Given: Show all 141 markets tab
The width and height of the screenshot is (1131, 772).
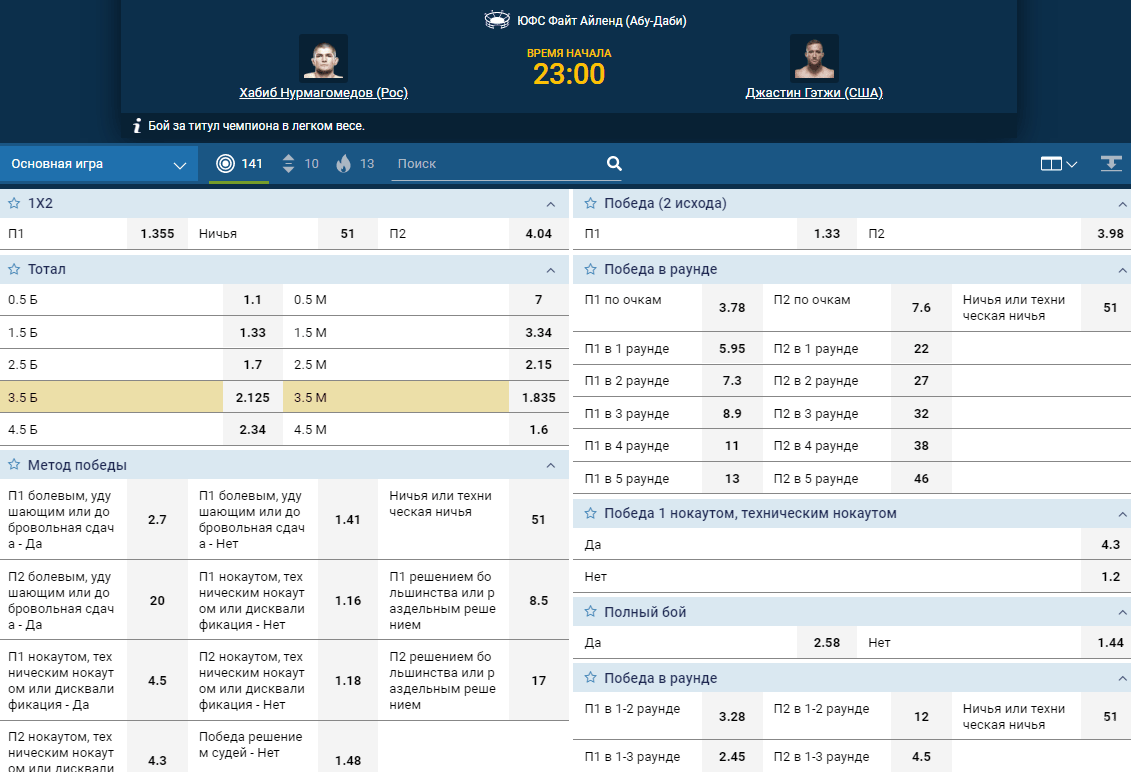Looking at the screenshot, I should click(239, 164).
